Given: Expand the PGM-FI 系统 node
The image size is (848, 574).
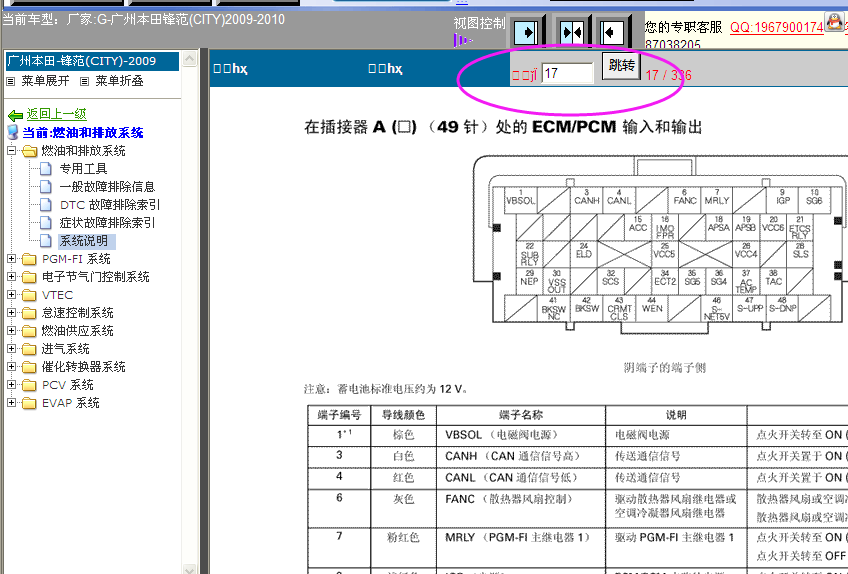Looking at the screenshot, I should coord(11,259).
